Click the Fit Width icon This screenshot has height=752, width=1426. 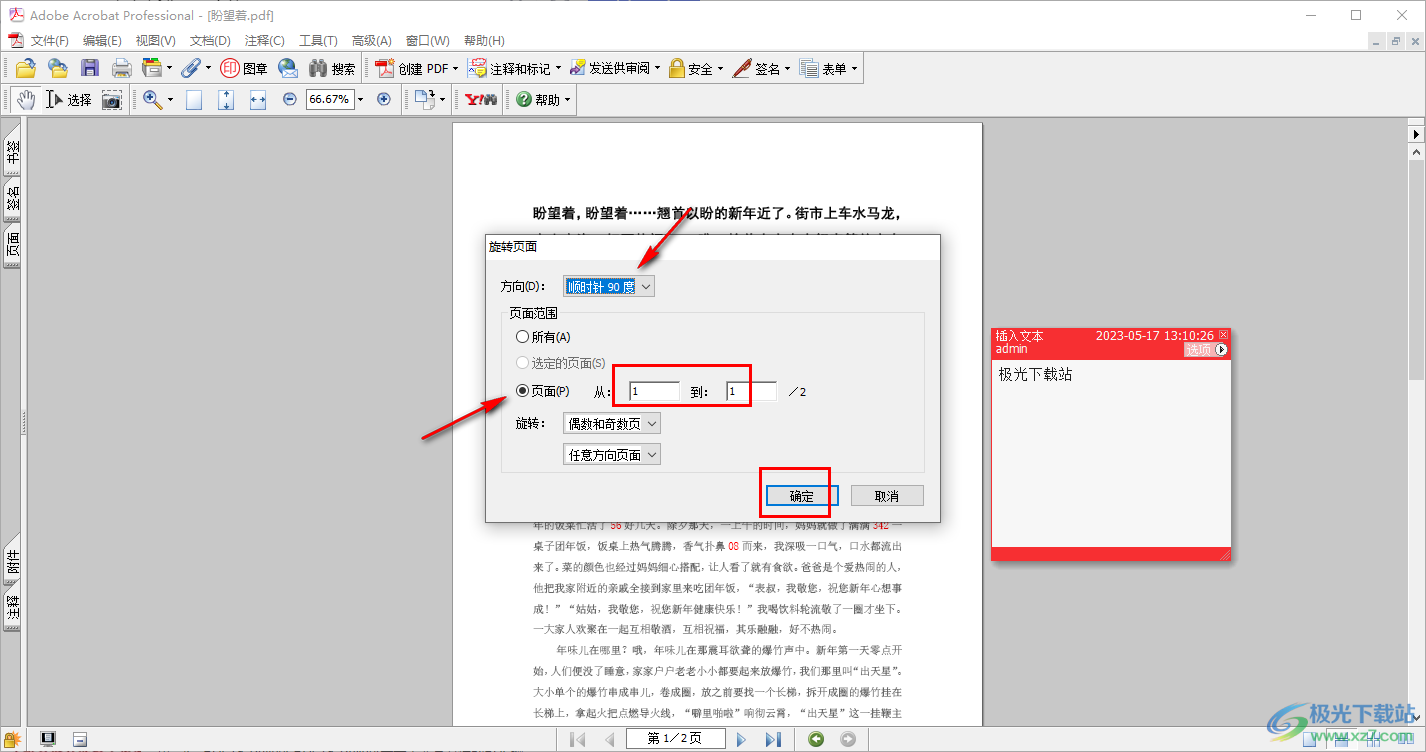(258, 99)
